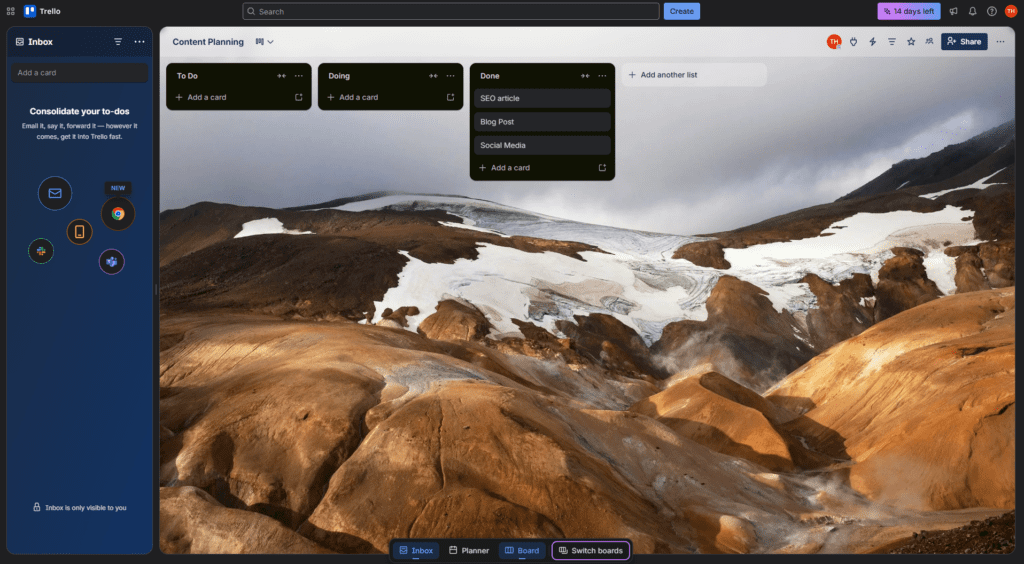Open Inbox filter icon

click(118, 42)
